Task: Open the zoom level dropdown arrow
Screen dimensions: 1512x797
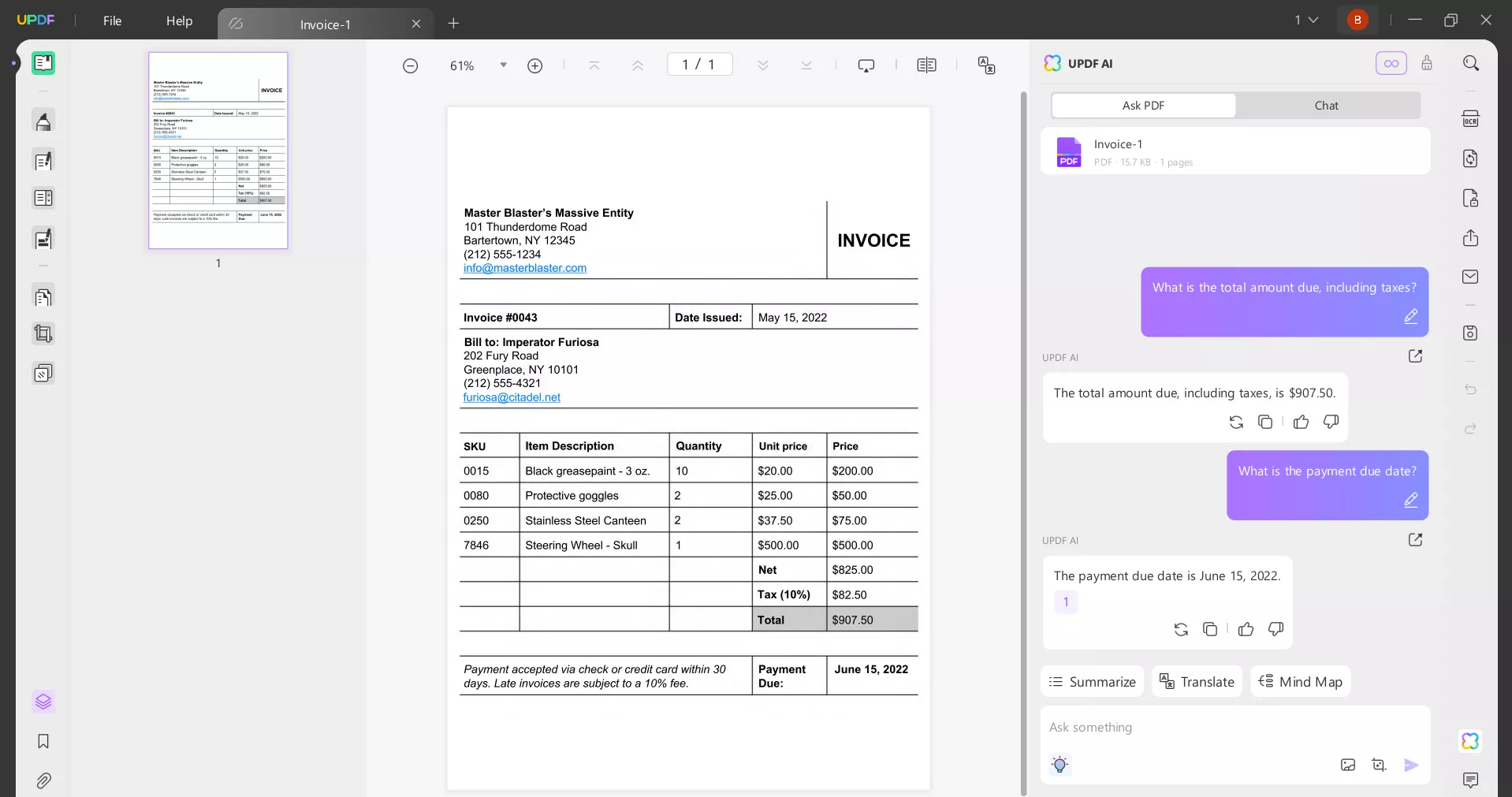Action: (x=503, y=65)
